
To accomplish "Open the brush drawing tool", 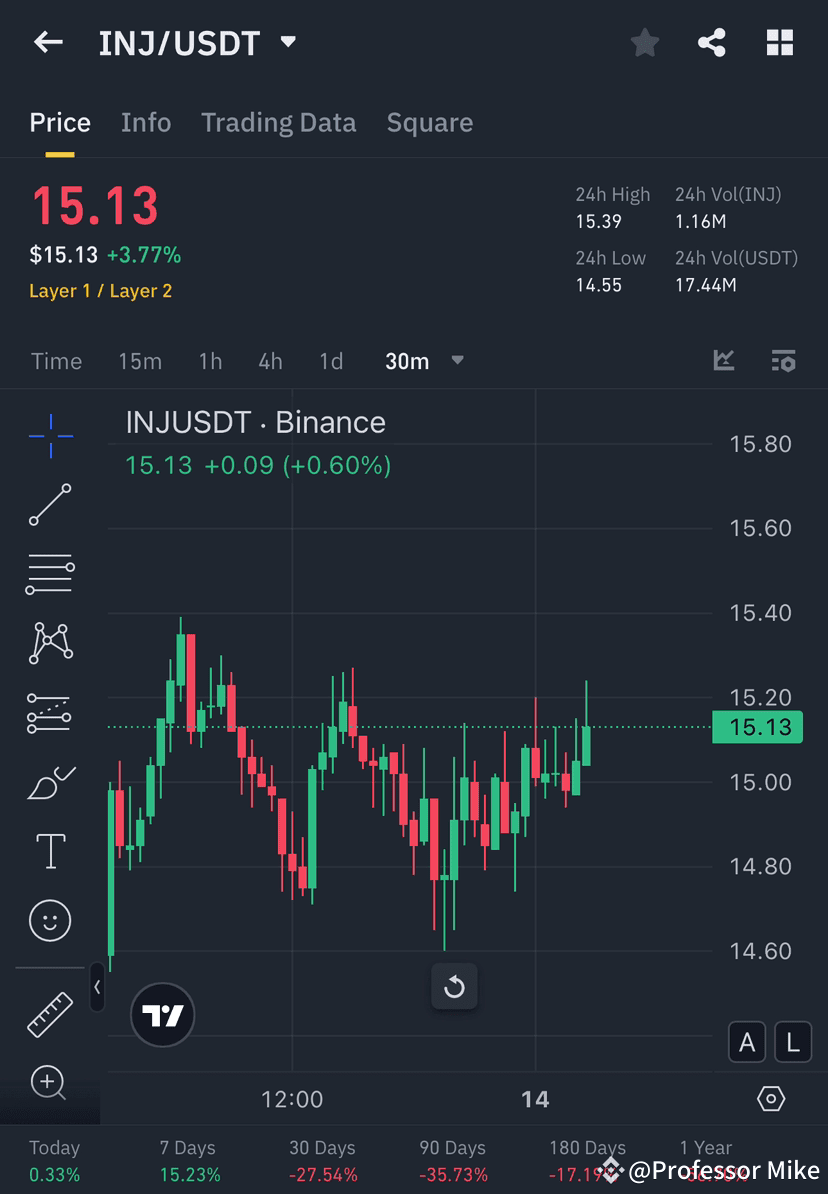I will (50, 781).
